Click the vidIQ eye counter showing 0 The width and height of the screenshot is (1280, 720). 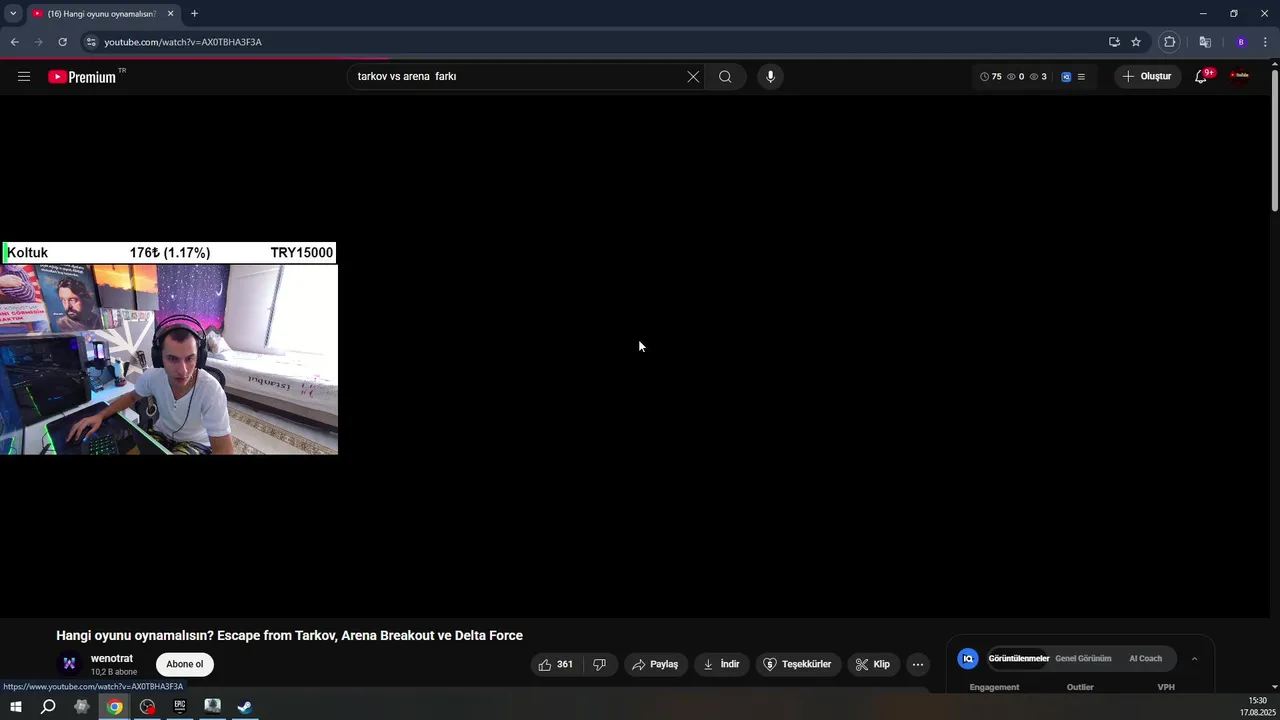pyautogui.click(x=1015, y=76)
